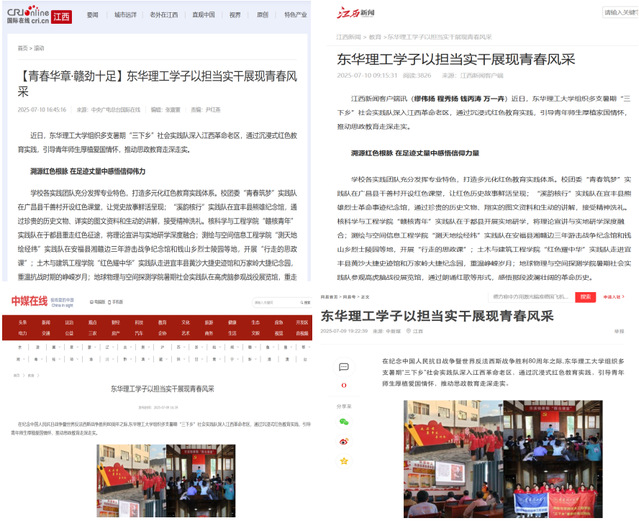Click the 东华理工学子 headline on Jiangxi News
This screenshot has height=531, width=639.
[x=456, y=59]
